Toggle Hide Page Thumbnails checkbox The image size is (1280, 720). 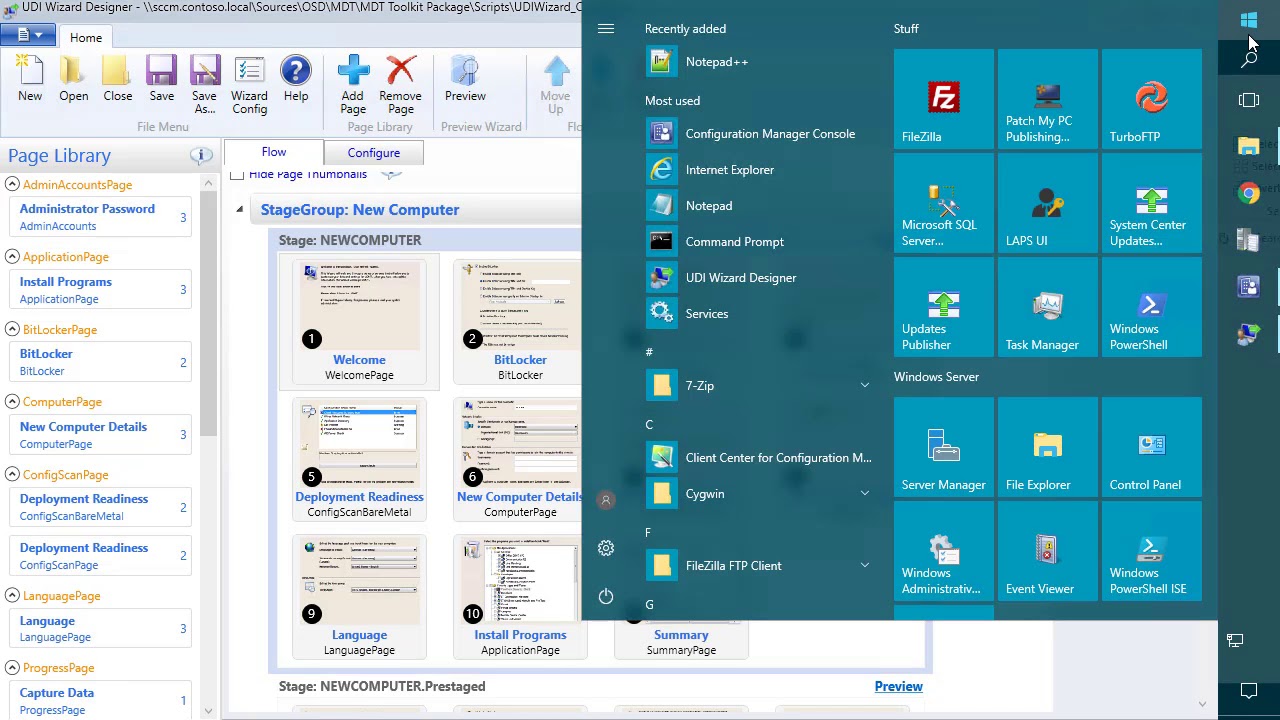pos(237,174)
